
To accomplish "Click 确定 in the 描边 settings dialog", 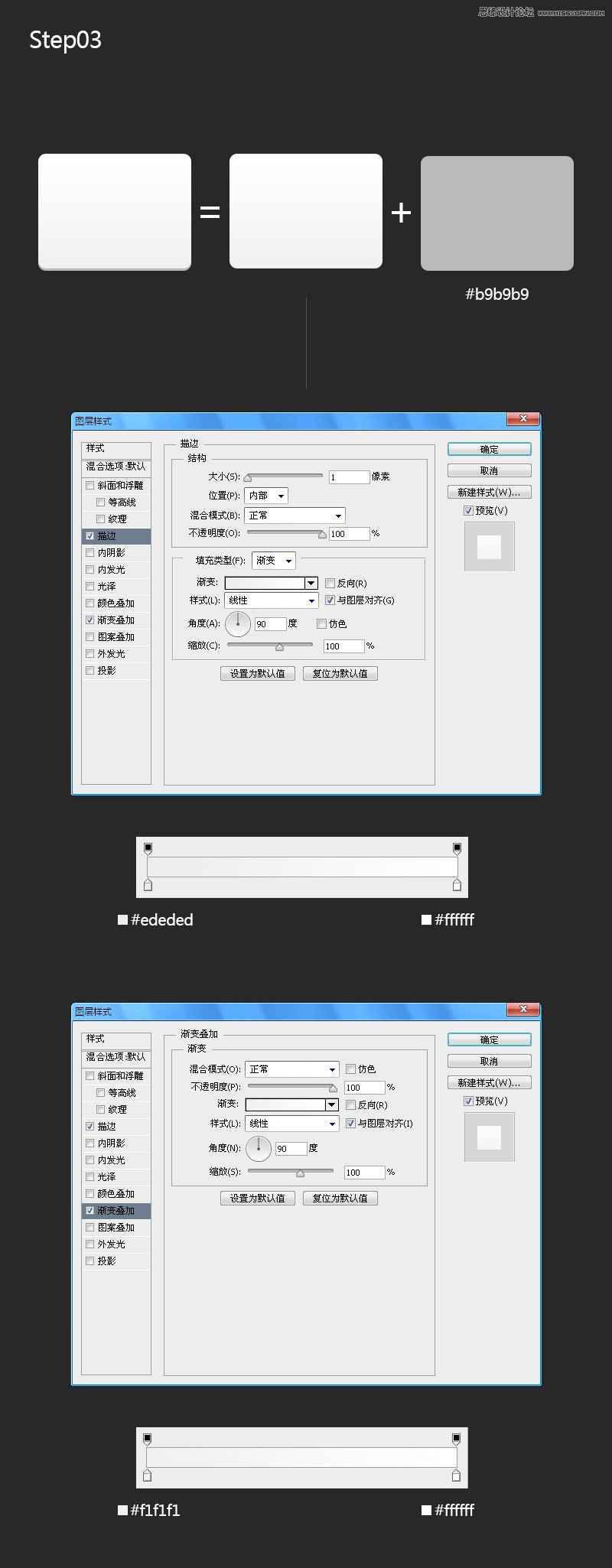I will pyautogui.click(x=490, y=449).
